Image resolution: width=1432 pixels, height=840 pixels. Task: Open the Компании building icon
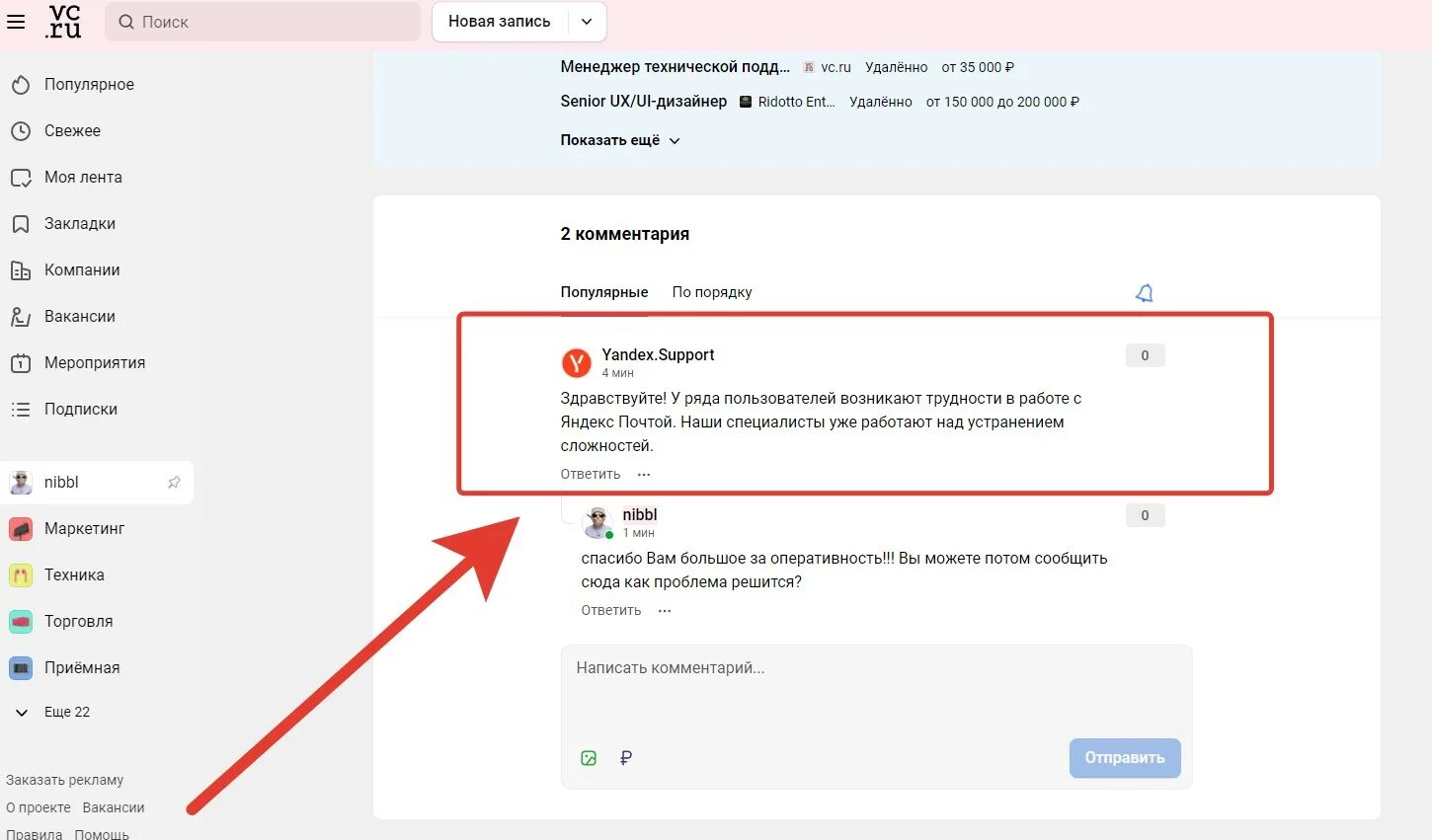tap(21, 270)
